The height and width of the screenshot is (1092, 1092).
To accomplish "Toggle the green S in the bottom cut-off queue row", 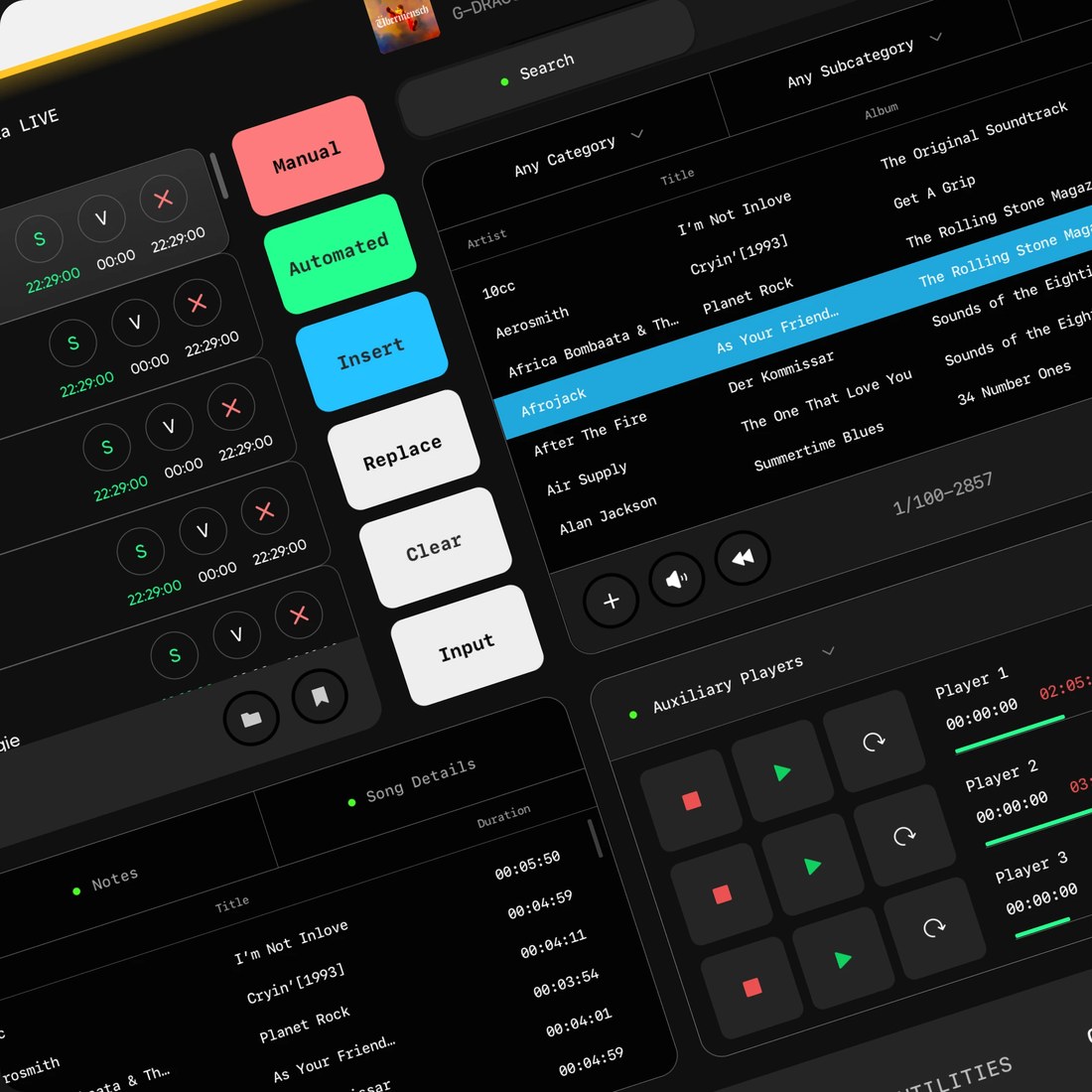I will [175, 654].
